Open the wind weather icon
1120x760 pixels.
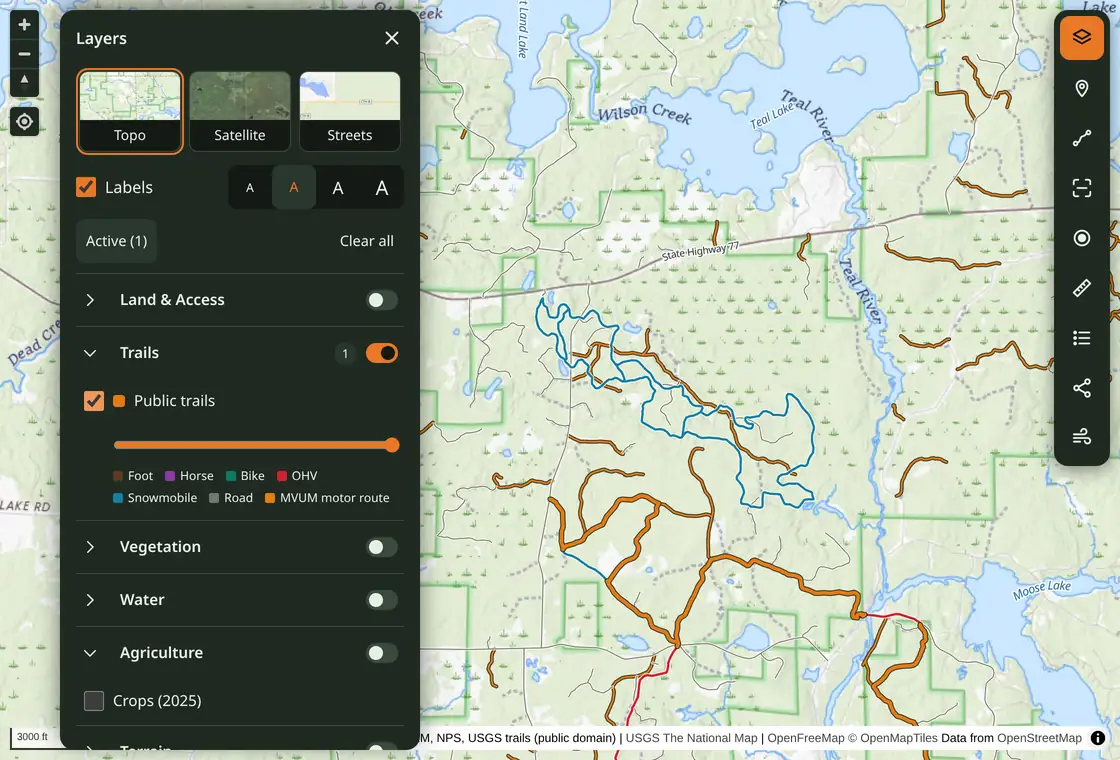pyautogui.click(x=1081, y=436)
